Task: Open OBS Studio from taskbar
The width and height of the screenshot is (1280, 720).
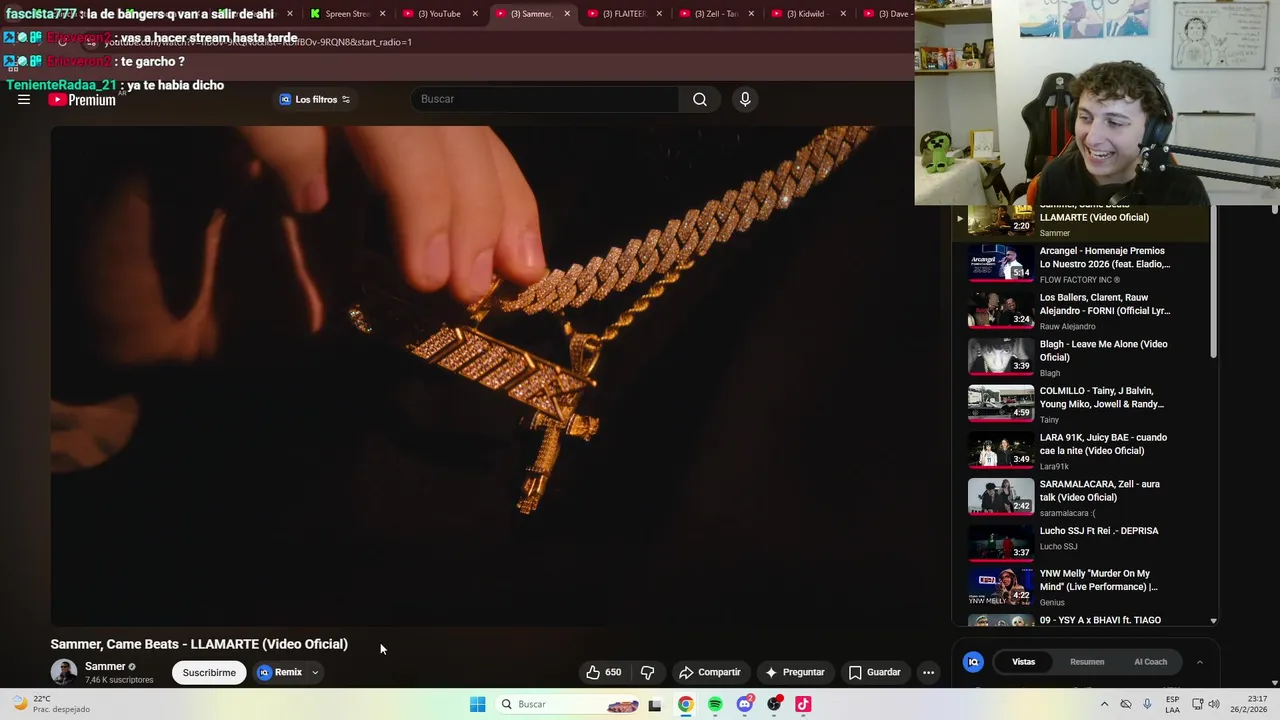Action: (x=774, y=704)
